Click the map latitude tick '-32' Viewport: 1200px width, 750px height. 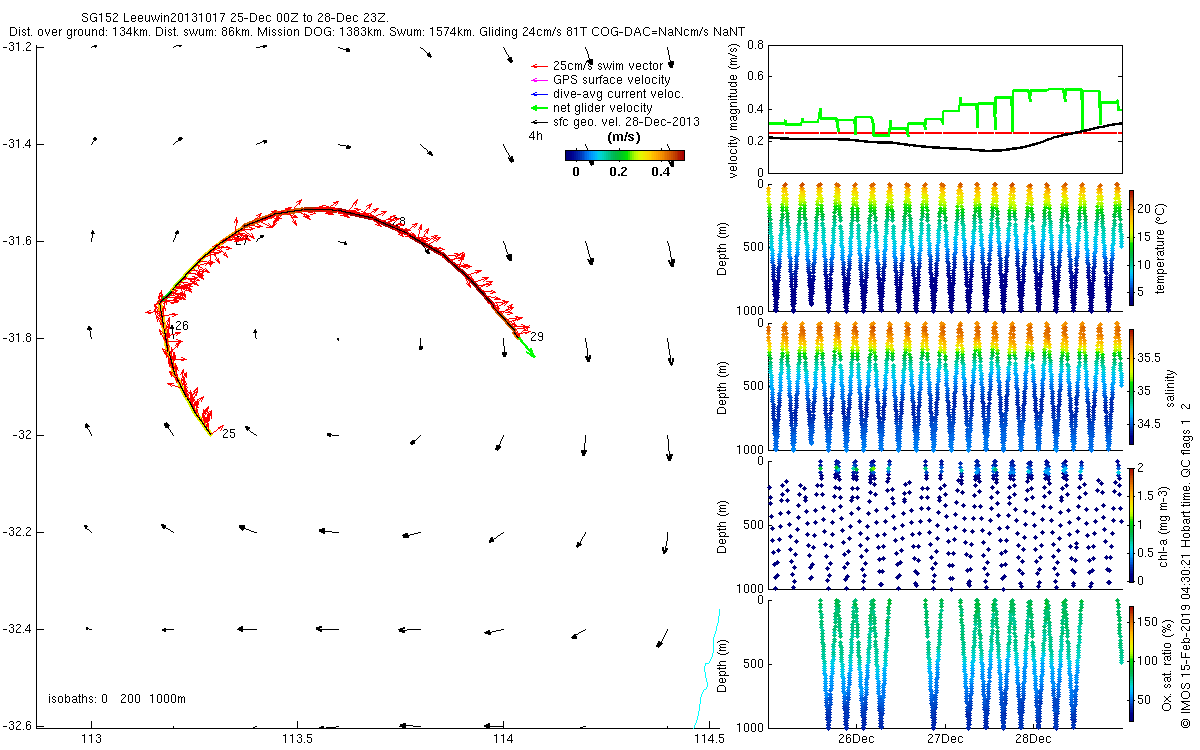(x=23, y=435)
